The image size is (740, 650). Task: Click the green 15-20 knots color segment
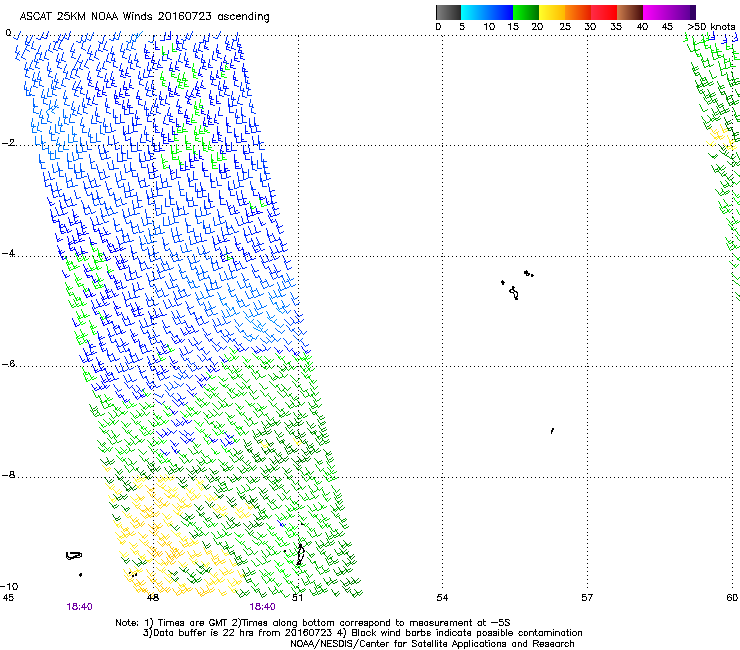point(526,12)
